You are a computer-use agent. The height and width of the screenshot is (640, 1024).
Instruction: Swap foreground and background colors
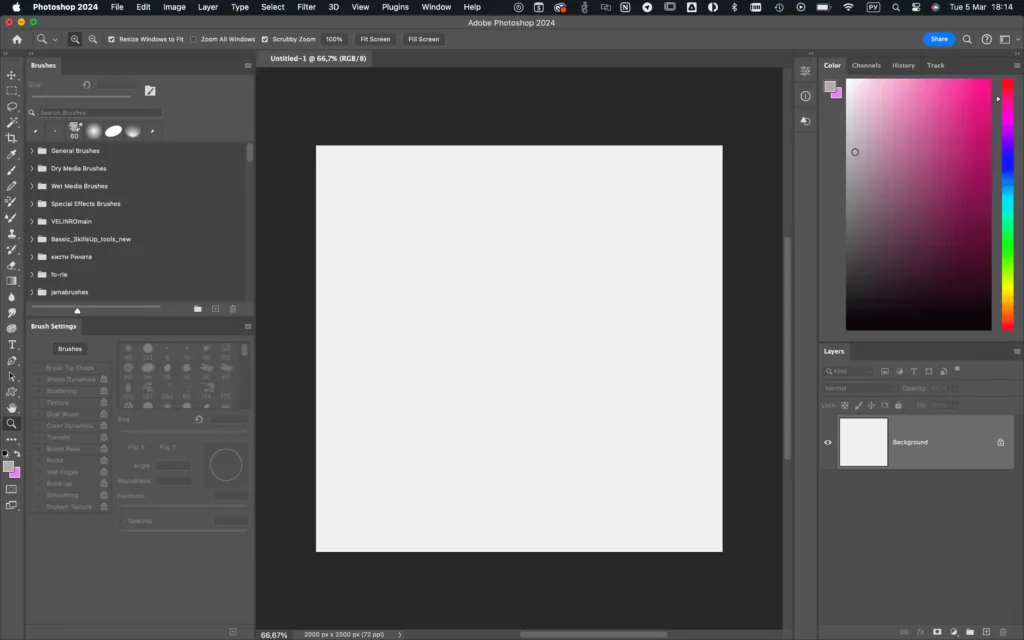[17, 454]
